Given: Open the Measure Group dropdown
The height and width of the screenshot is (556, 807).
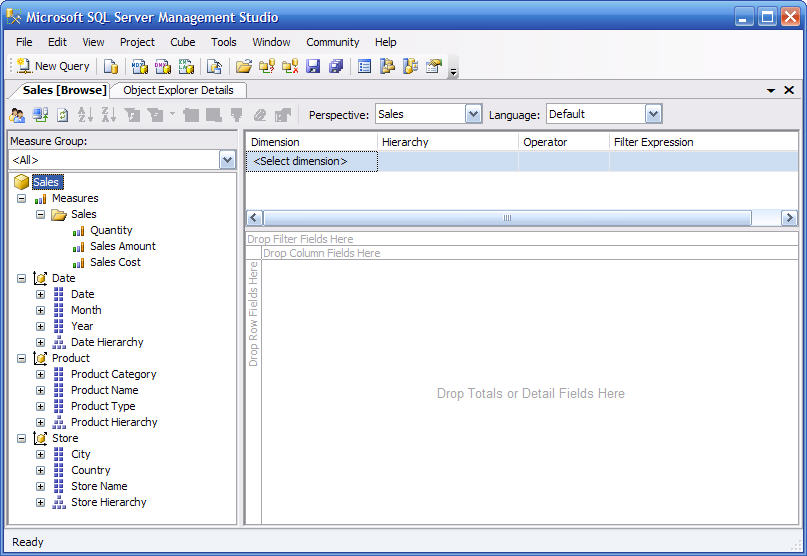Looking at the screenshot, I should point(227,160).
